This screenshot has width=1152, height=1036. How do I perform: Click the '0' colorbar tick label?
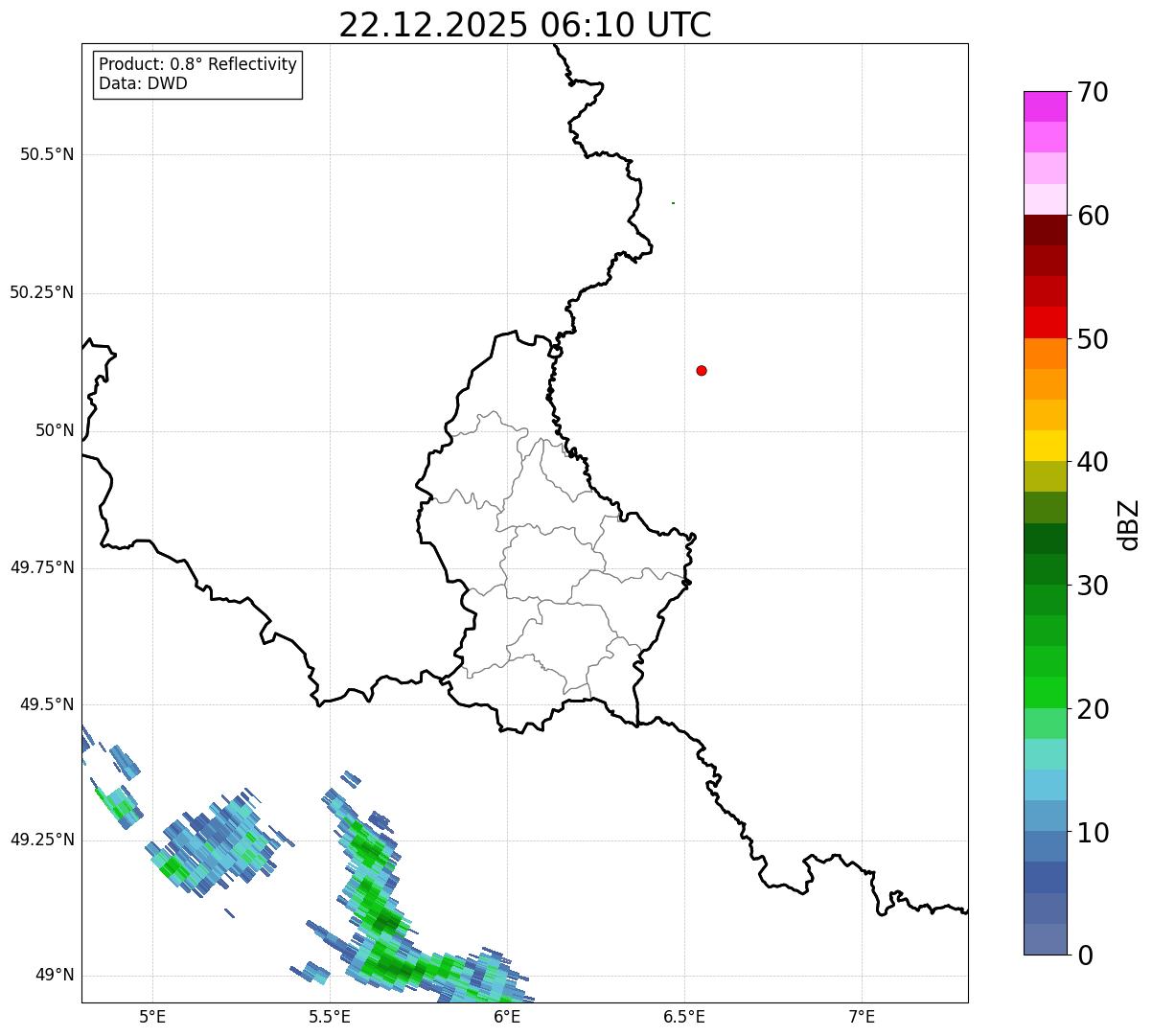click(1085, 955)
